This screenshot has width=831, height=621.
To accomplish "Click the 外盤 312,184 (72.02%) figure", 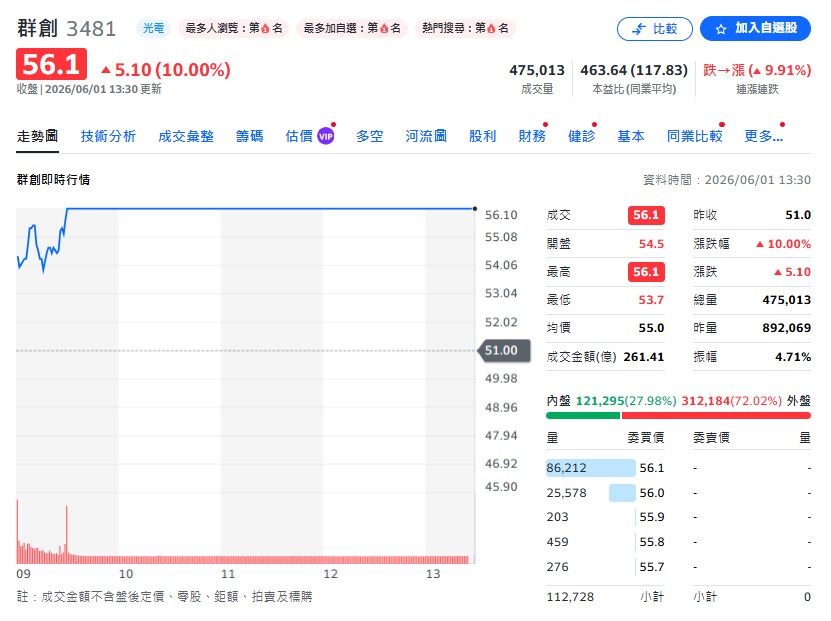I will coord(731,401).
